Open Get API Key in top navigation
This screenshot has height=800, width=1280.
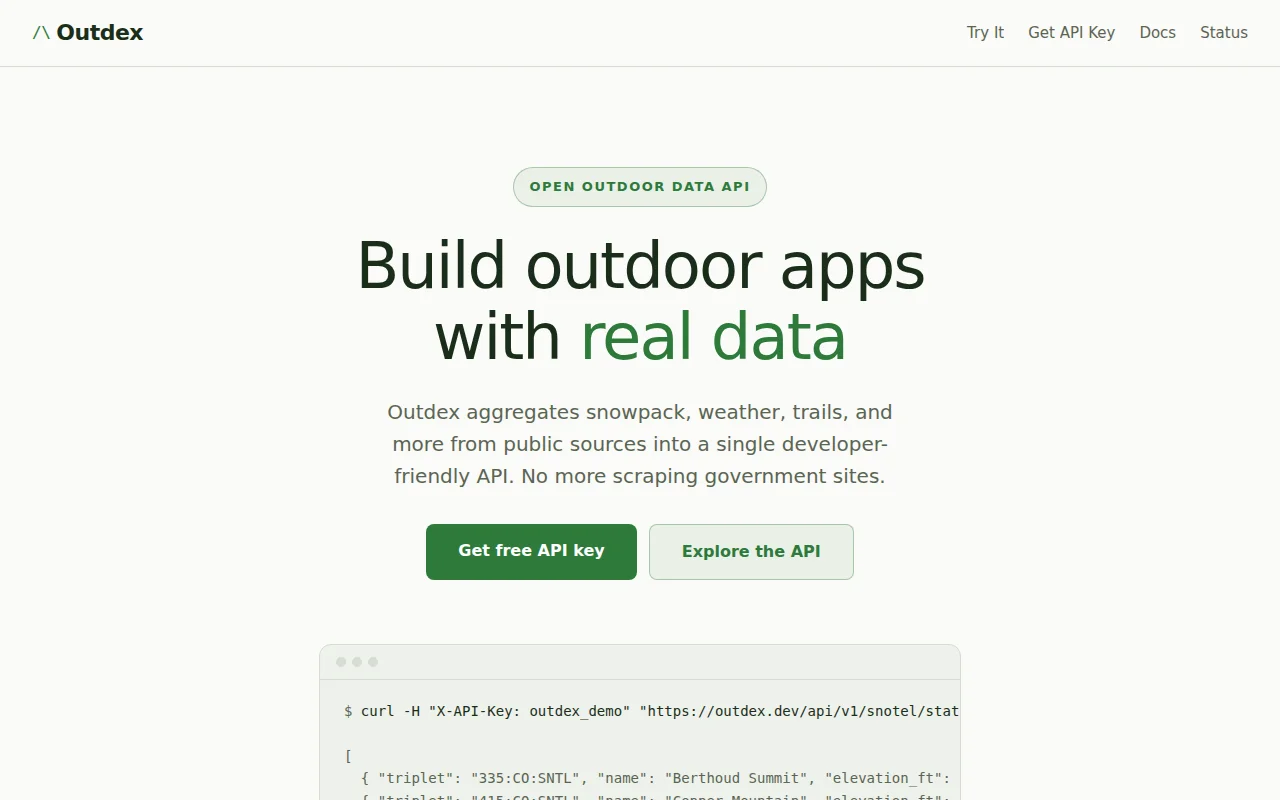(x=1071, y=33)
